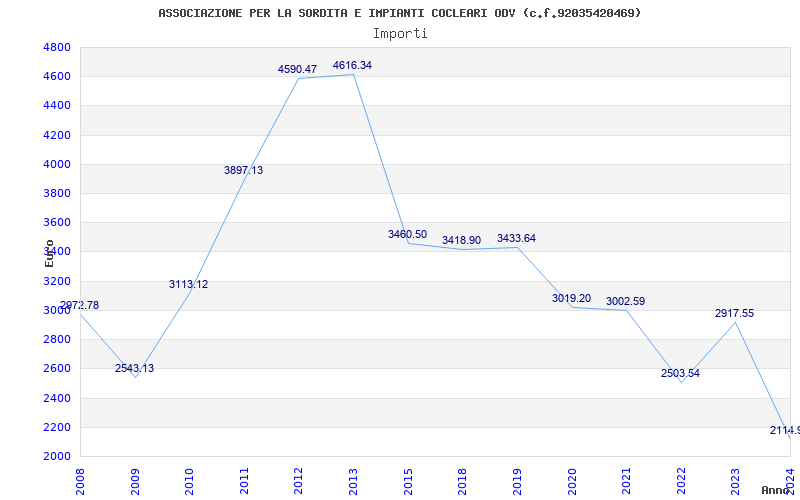Click the x-axis year 2012
Viewport: 800px width, 500px height.
coord(298,481)
